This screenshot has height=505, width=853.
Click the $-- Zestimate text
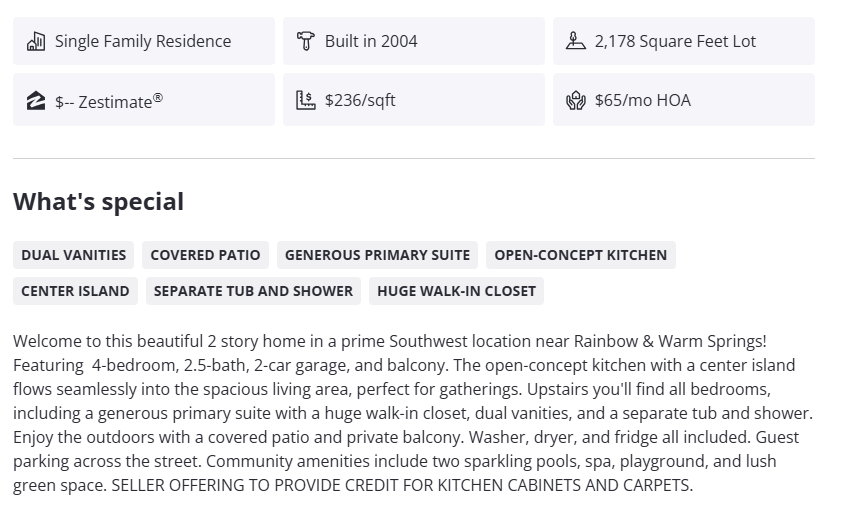[x=109, y=101]
